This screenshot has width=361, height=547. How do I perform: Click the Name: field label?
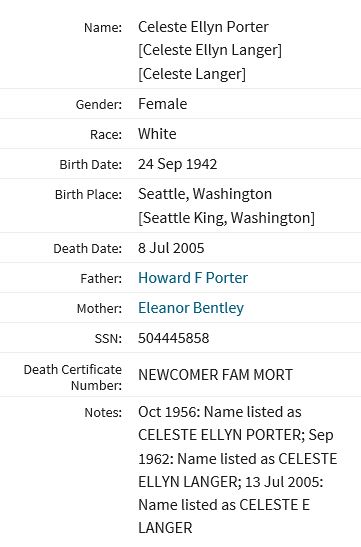(x=103, y=28)
